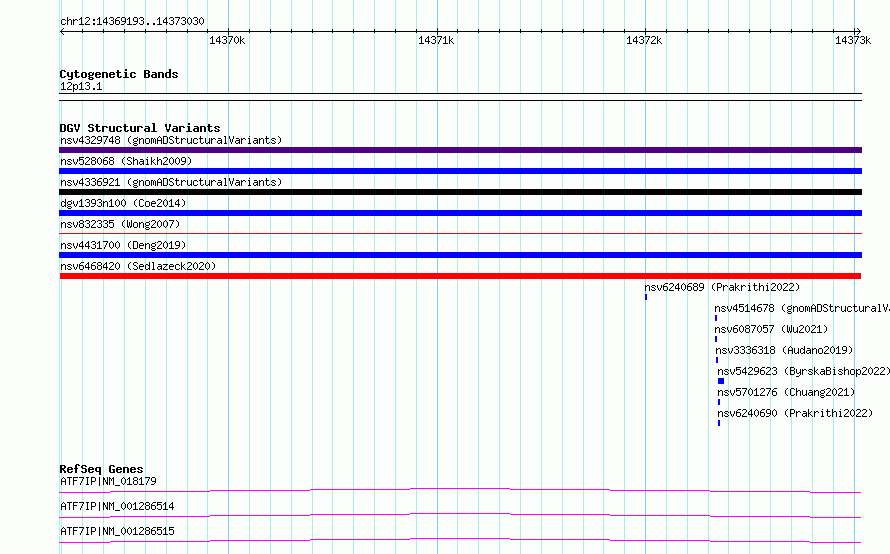890x554 pixels.
Task: Click the nsv6087057 (Wu2021) label
Action: pyautogui.click(x=771, y=329)
